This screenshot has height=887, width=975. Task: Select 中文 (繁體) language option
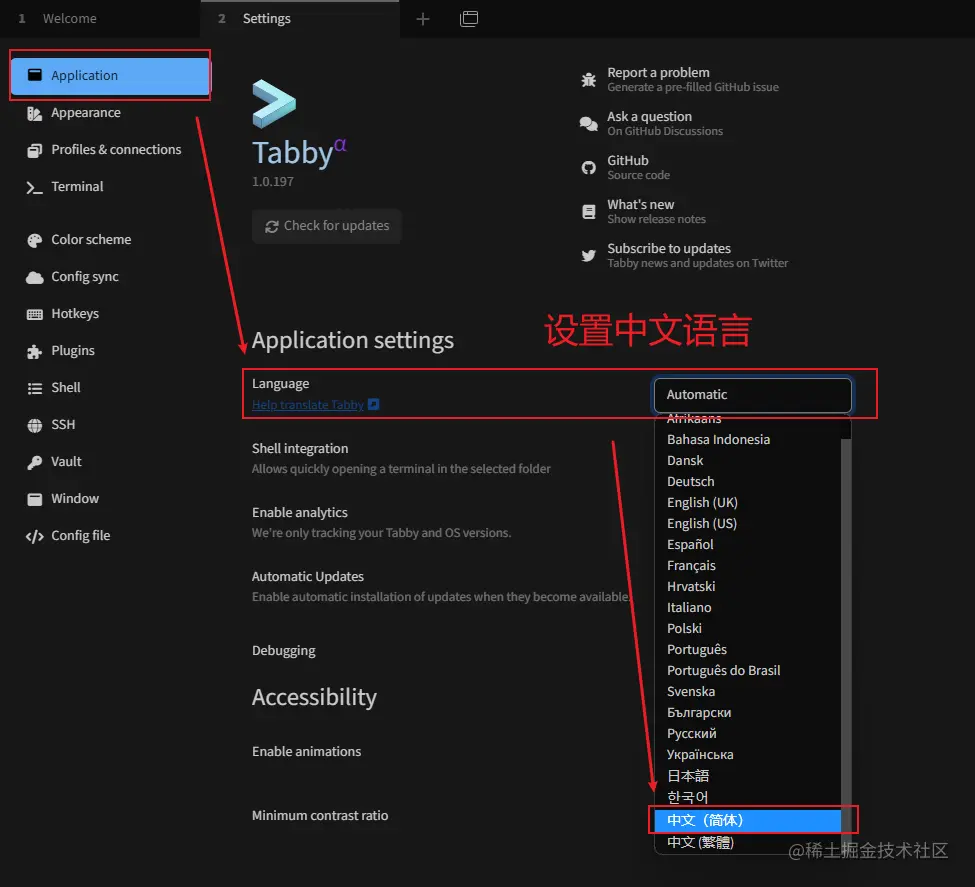click(747, 843)
